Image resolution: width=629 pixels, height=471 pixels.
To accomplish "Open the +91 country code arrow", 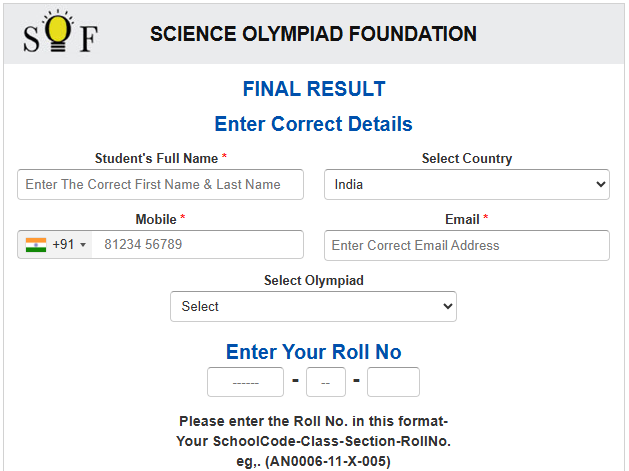I will pos(83,245).
